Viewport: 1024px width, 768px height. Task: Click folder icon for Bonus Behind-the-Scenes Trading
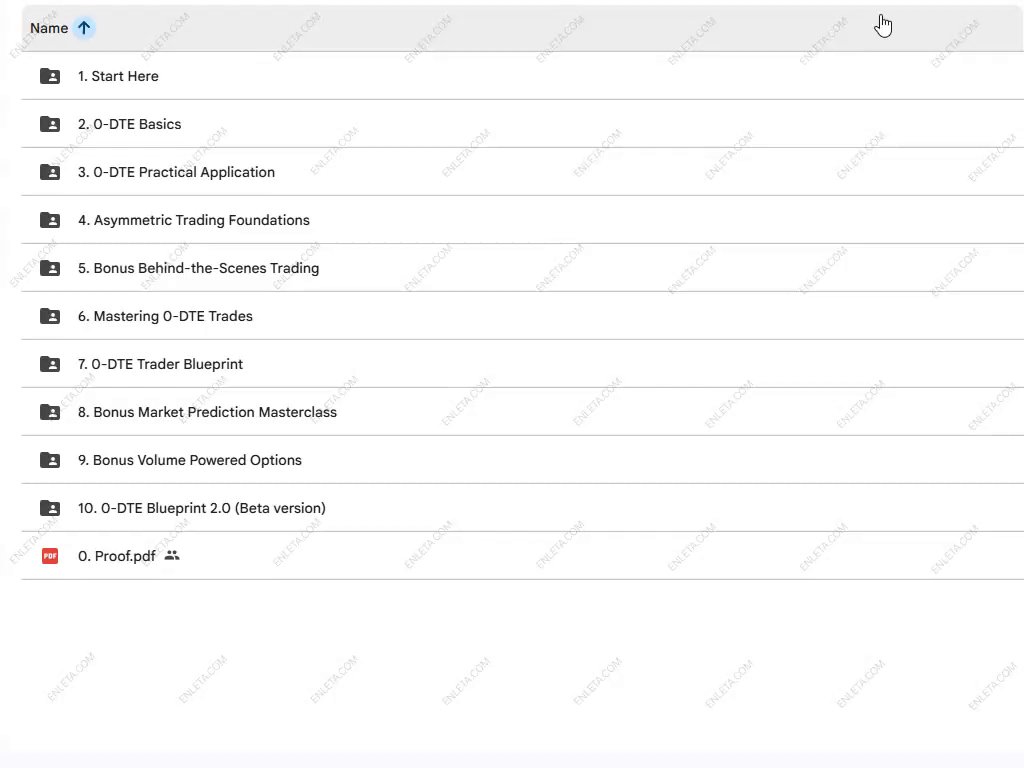(x=50, y=268)
